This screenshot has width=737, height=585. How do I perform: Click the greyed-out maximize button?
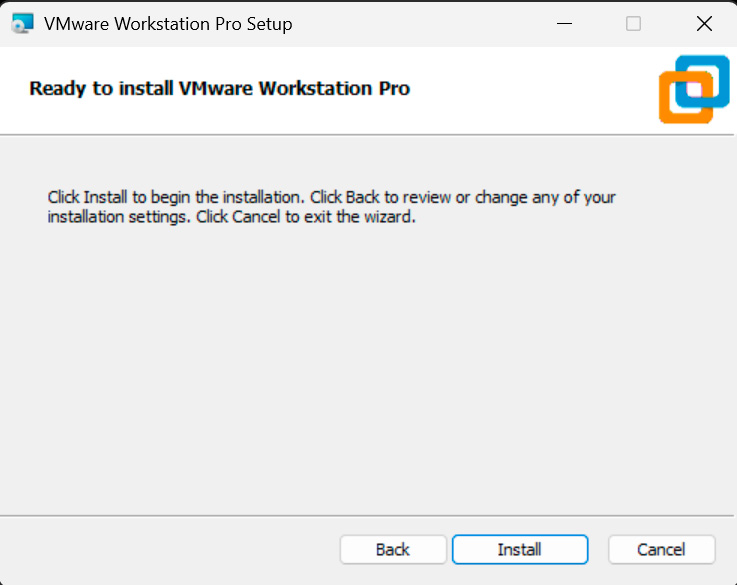pos(633,24)
